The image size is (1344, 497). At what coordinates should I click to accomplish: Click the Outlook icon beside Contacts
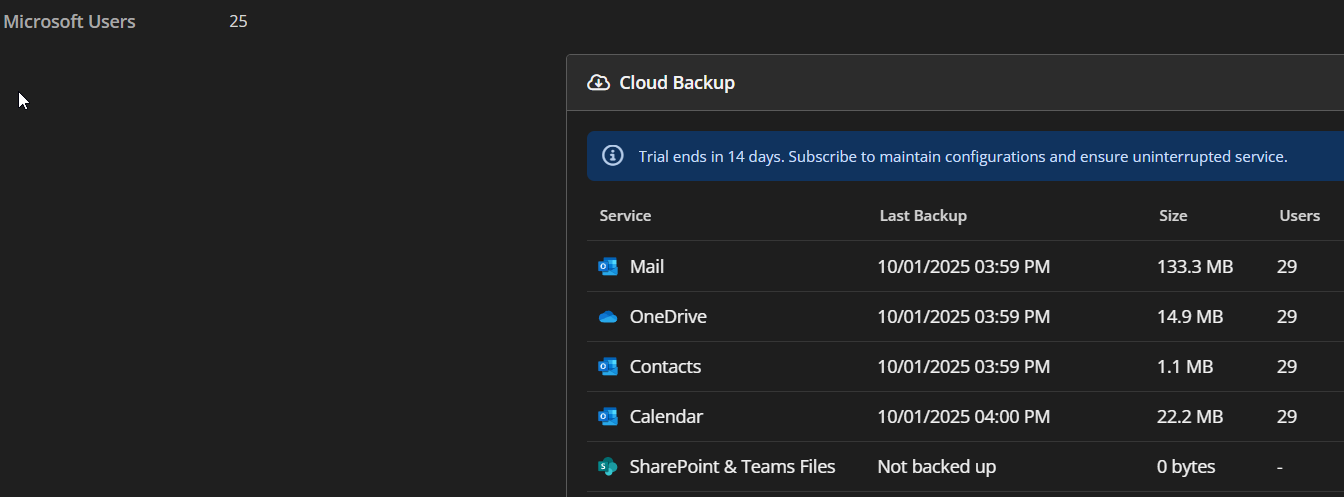tap(607, 367)
